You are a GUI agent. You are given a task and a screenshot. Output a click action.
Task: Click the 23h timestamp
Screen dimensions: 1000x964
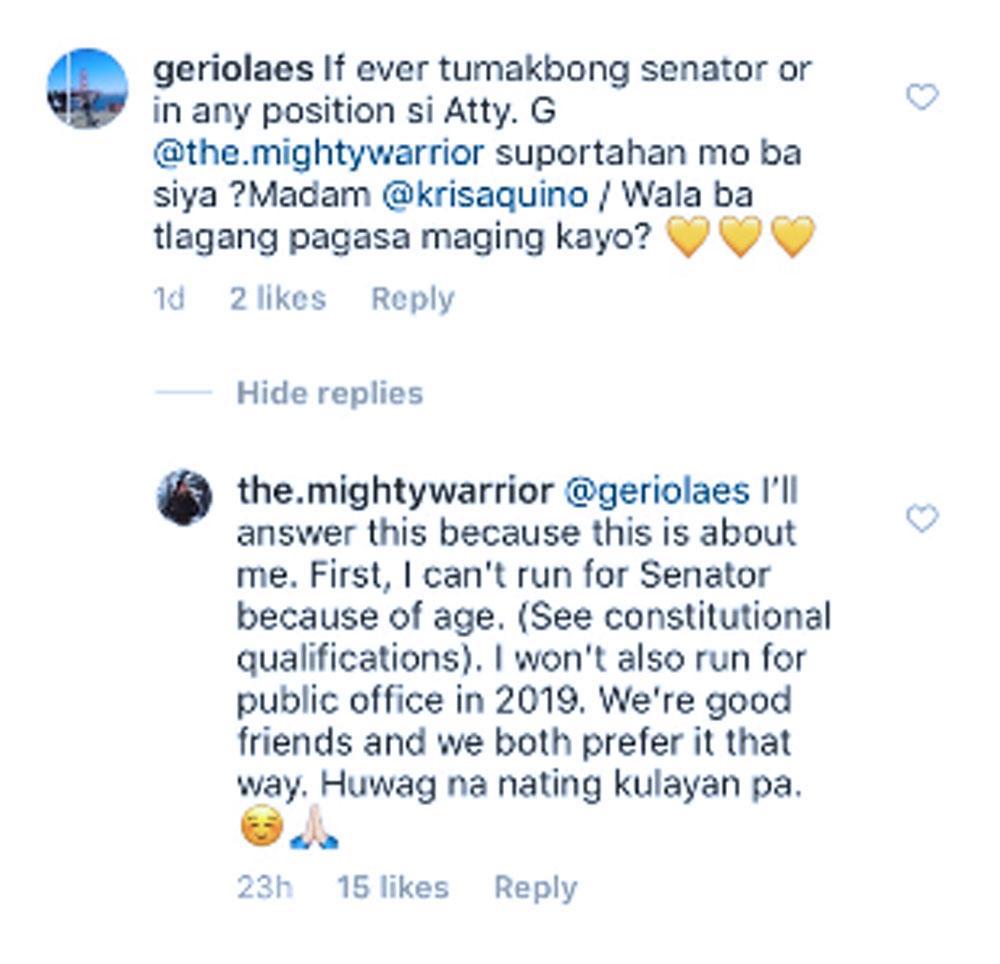click(264, 887)
